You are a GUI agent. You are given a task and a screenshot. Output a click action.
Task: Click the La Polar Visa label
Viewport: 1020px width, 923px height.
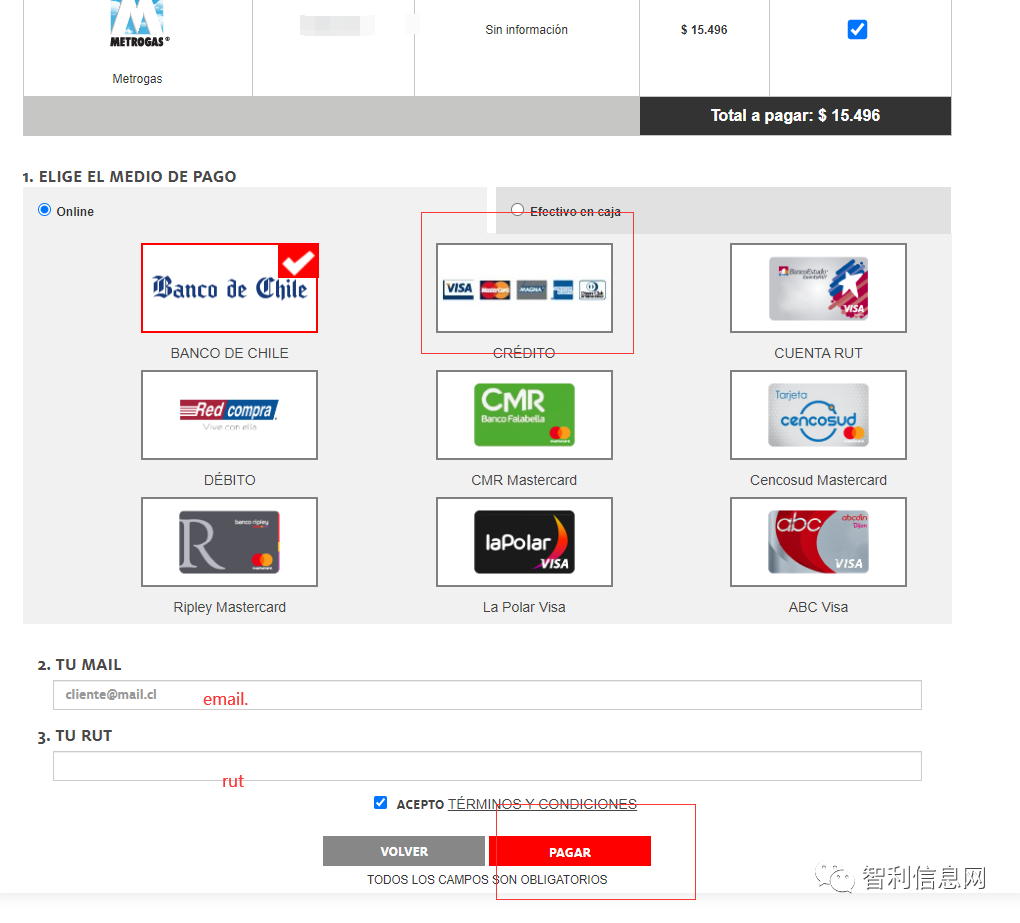pos(524,607)
